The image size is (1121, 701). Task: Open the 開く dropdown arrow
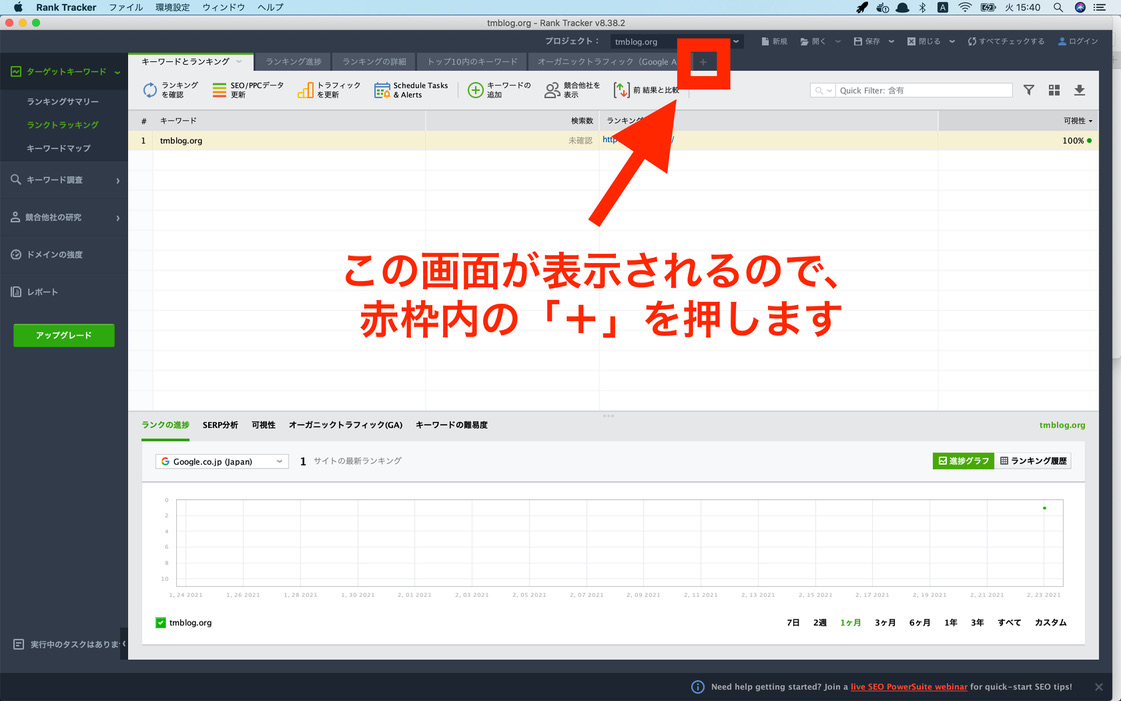tap(837, 41)
